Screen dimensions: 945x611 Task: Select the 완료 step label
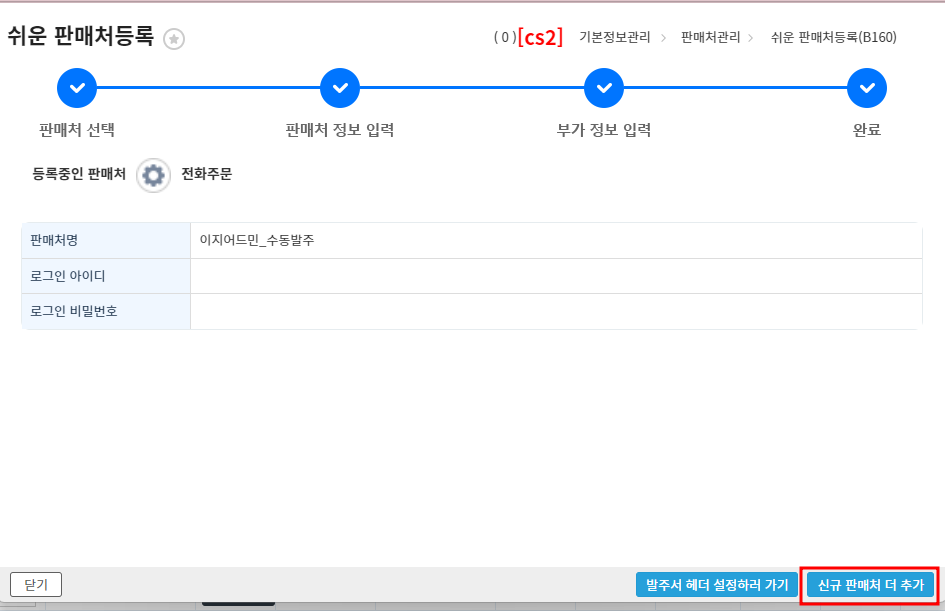(x=867, y=130)
